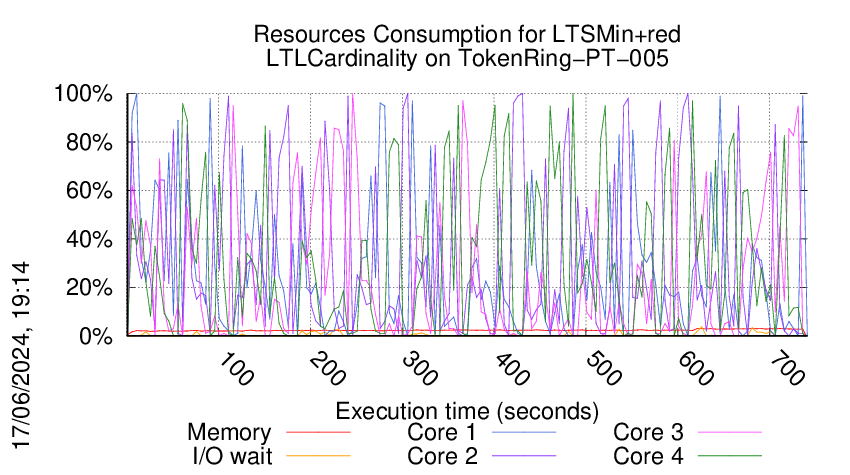Click the 200 x-axis tick label
This screenshot has width=850, height=475.
tap(327, 369)
